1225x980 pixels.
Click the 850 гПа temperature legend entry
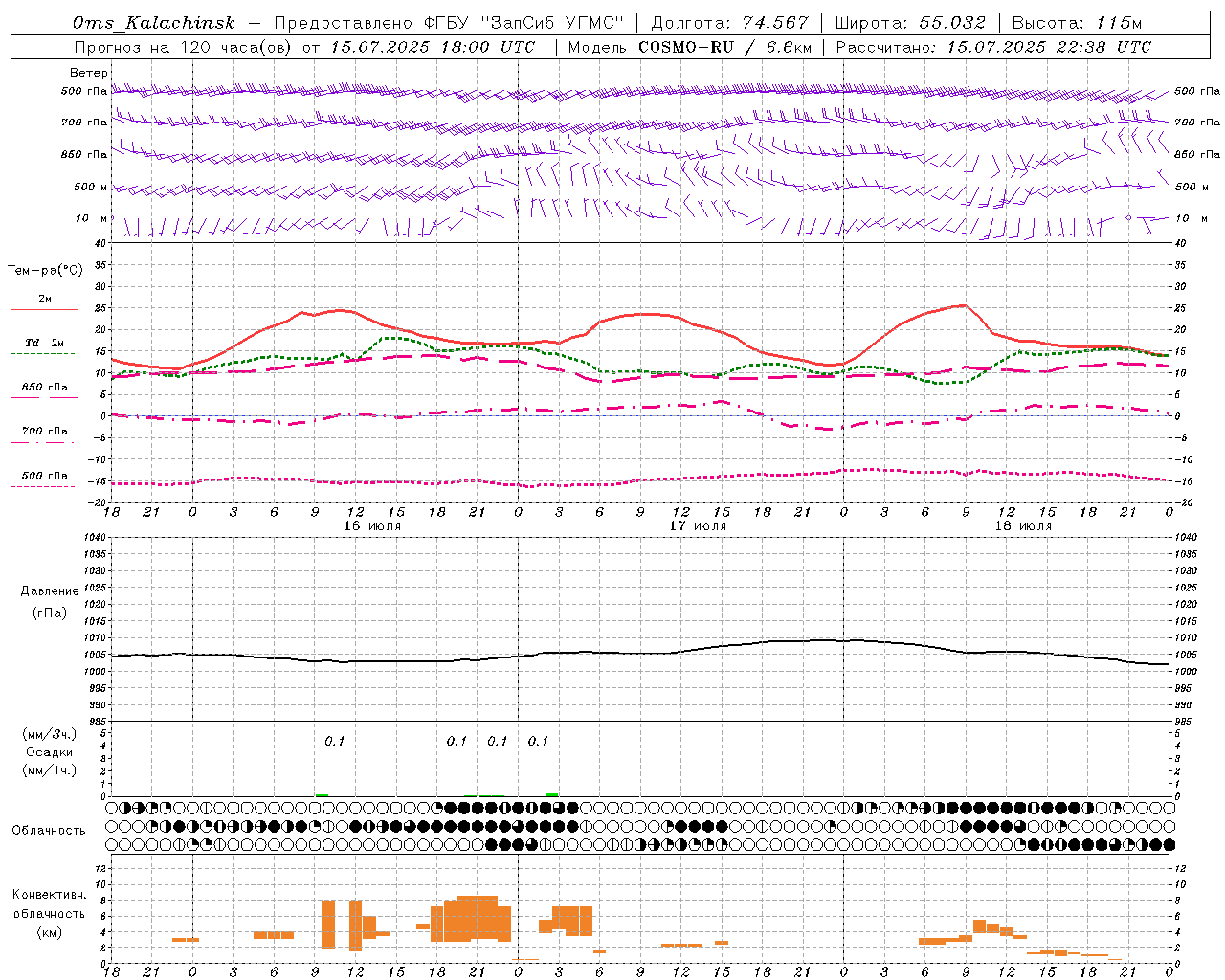45,388
